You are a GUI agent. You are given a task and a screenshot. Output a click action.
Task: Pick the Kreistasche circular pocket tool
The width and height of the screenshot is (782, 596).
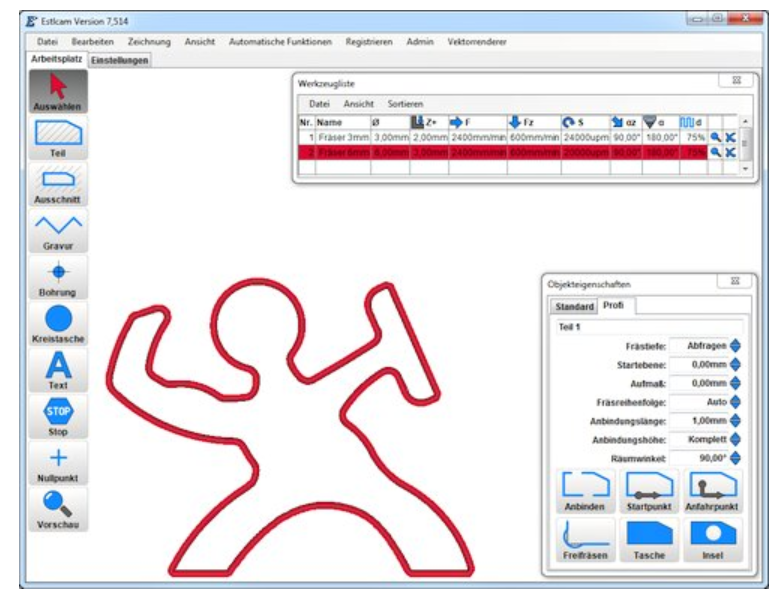pos(58,324)
